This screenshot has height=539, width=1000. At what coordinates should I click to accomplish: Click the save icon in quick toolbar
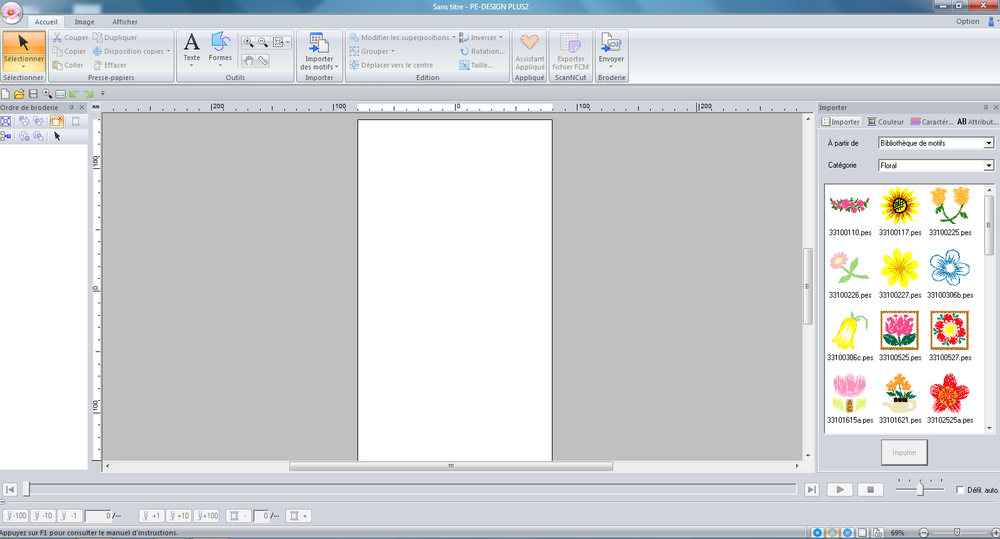(x=33, y=93)
